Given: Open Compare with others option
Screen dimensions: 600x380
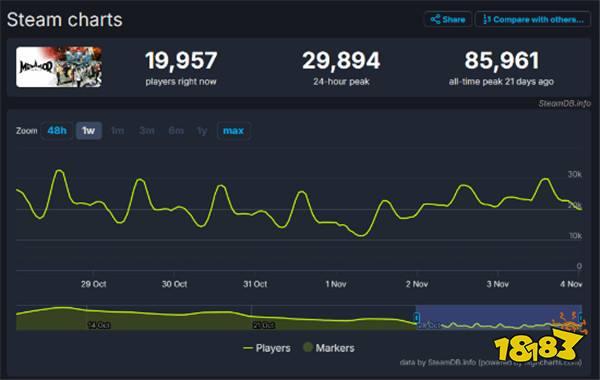Looking at the screenshot, I should point(533,19).
